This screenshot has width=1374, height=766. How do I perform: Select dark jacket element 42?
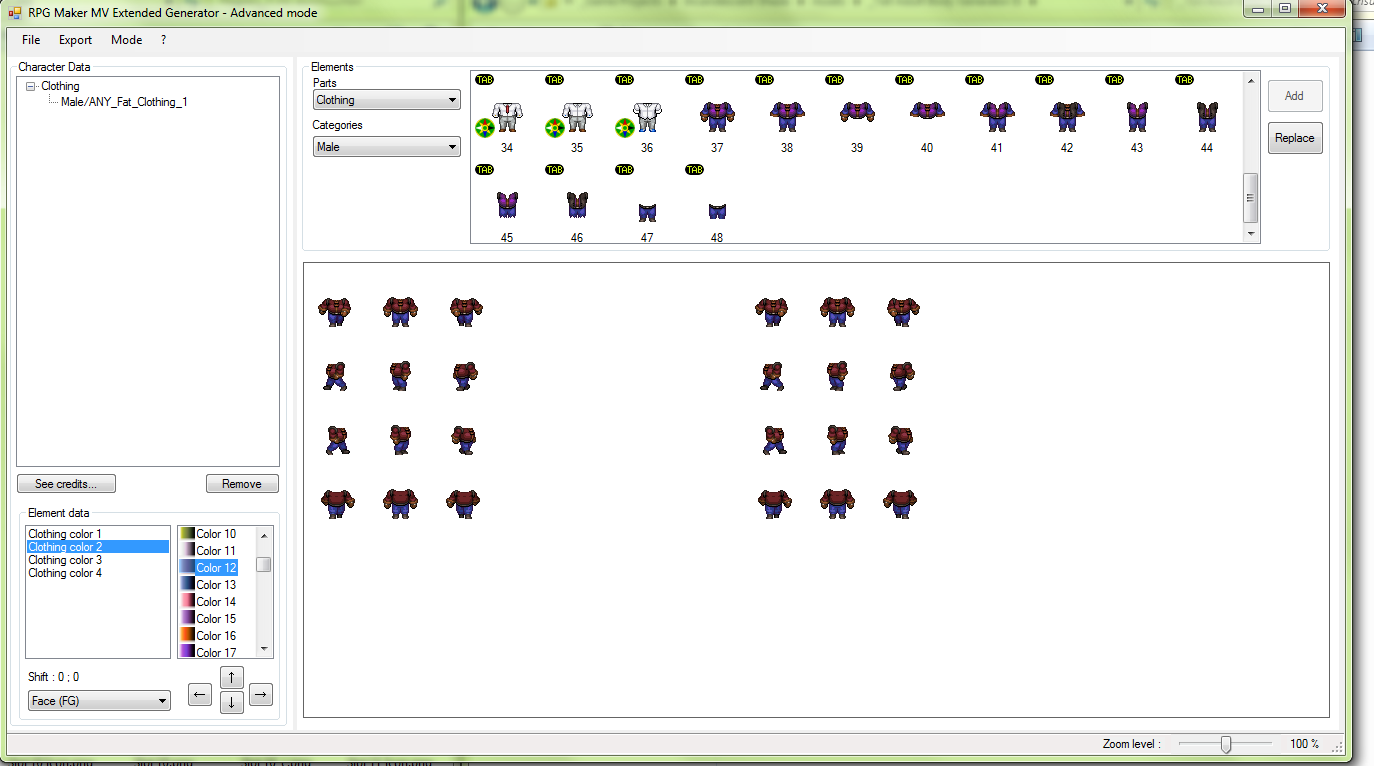click(1067, 116)
